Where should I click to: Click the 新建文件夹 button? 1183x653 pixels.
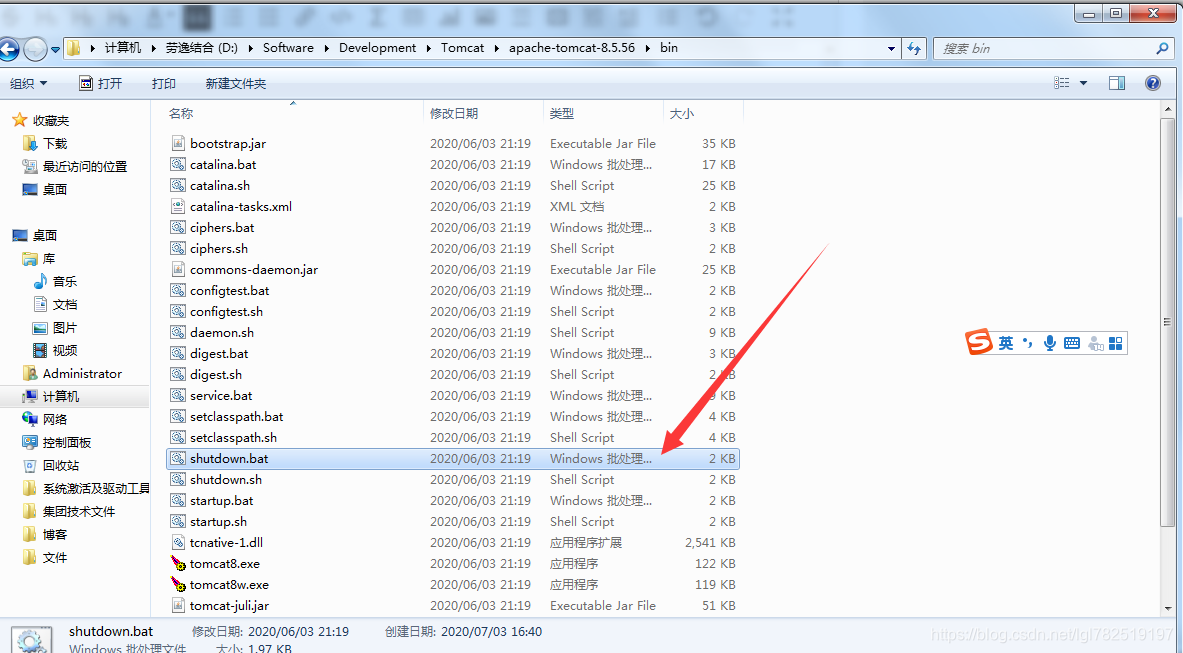[x=235, y=84]
